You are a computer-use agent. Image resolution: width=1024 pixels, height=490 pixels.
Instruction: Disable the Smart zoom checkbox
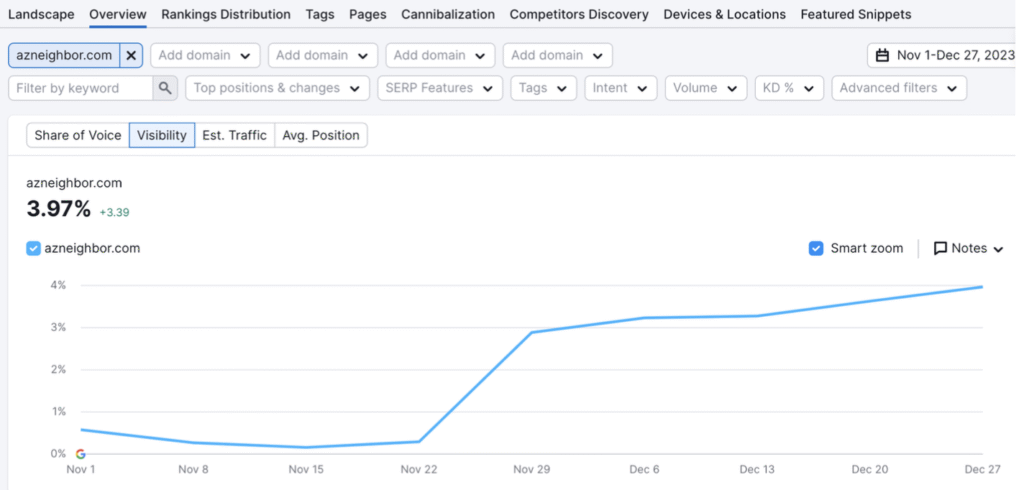pyautogui.click(x=816, y=248)
